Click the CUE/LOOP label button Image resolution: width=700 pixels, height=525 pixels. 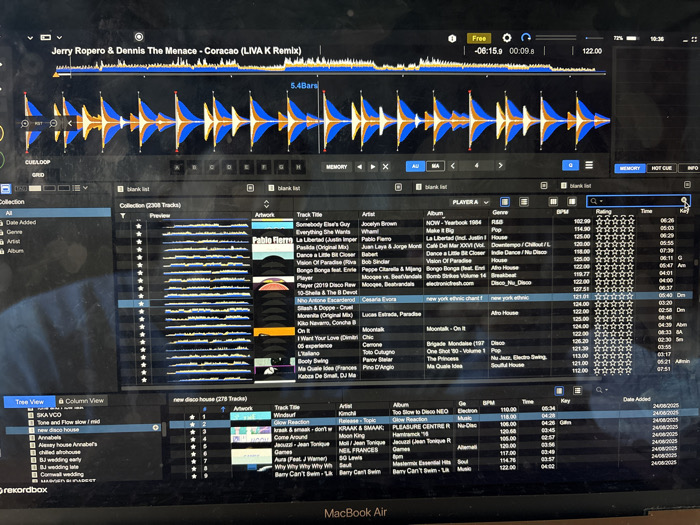tap(38, 162)
